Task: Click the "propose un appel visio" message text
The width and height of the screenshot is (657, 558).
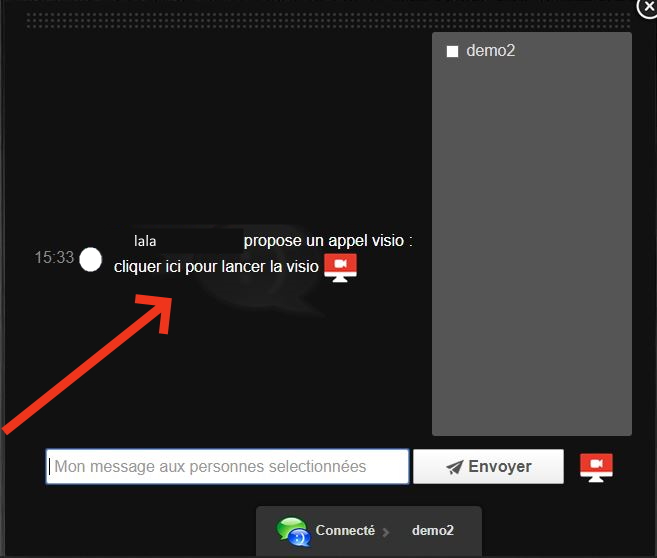Action: coord(328,241)
